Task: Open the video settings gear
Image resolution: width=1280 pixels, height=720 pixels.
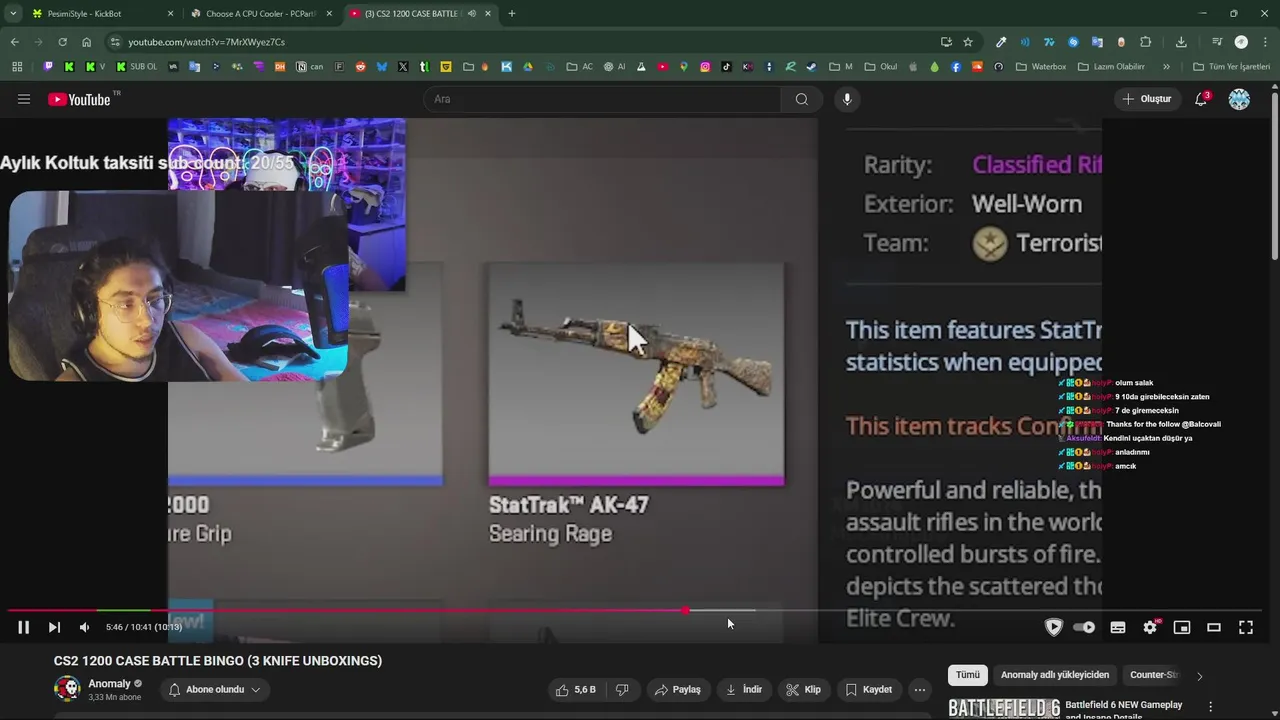Action: click(1150, 627)
